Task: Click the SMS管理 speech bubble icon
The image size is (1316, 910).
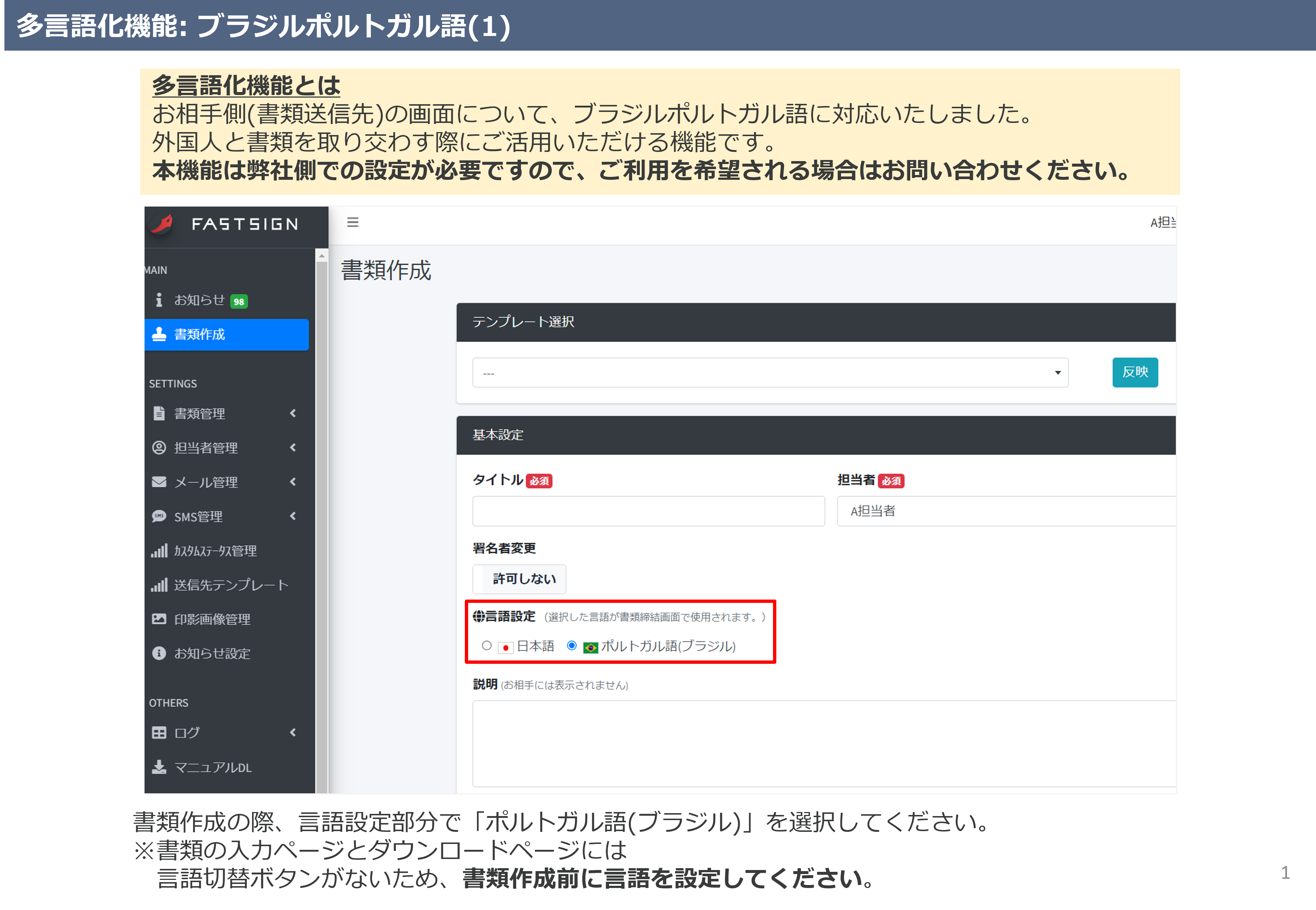Action: pyautogui.click(x=159, y=517)
